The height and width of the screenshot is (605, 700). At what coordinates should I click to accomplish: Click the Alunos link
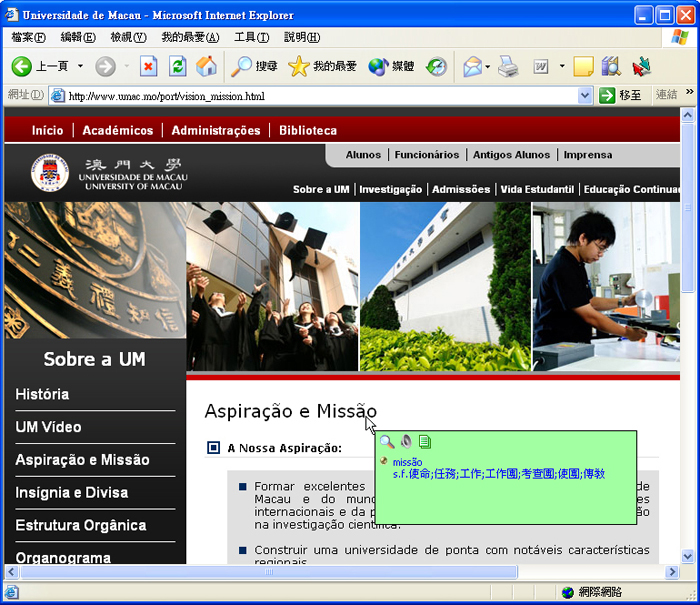click(x=363, y=155)
